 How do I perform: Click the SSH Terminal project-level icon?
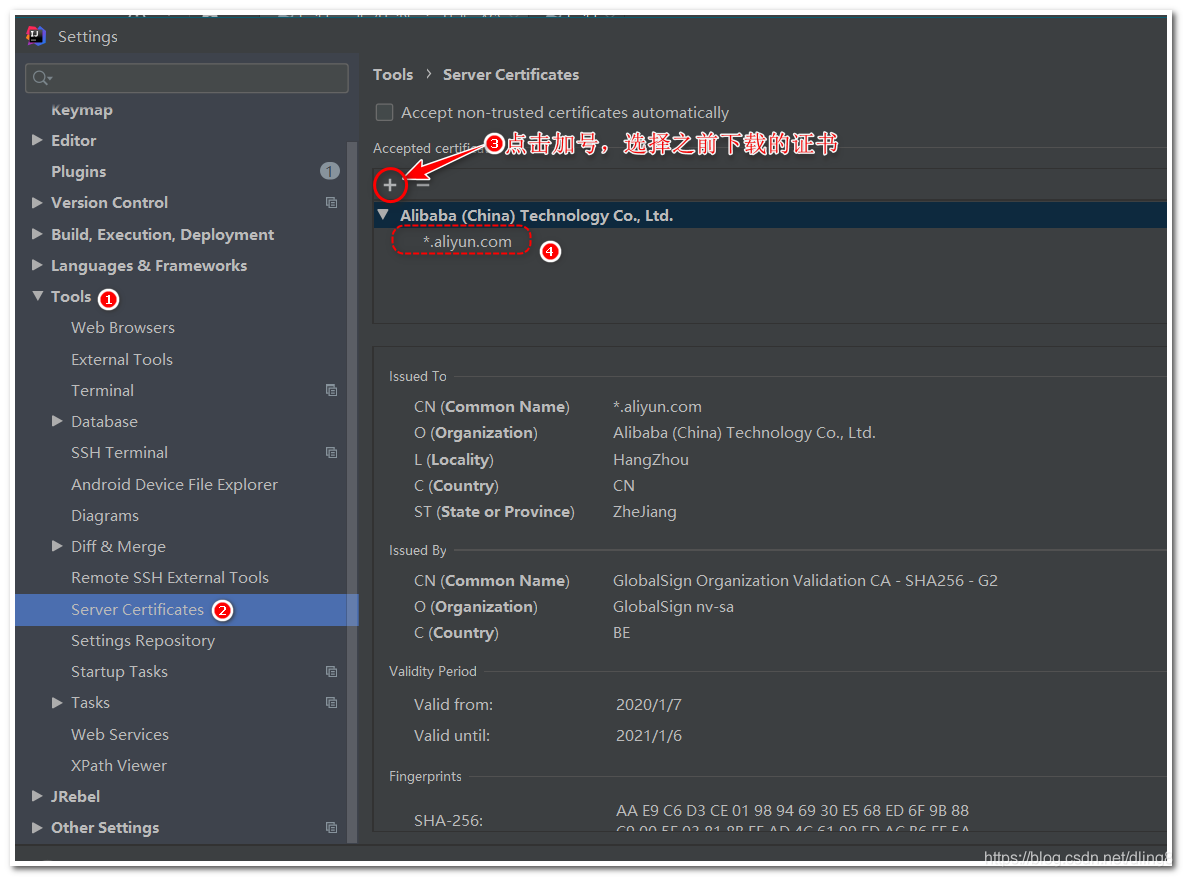click(x=331, y=452)
